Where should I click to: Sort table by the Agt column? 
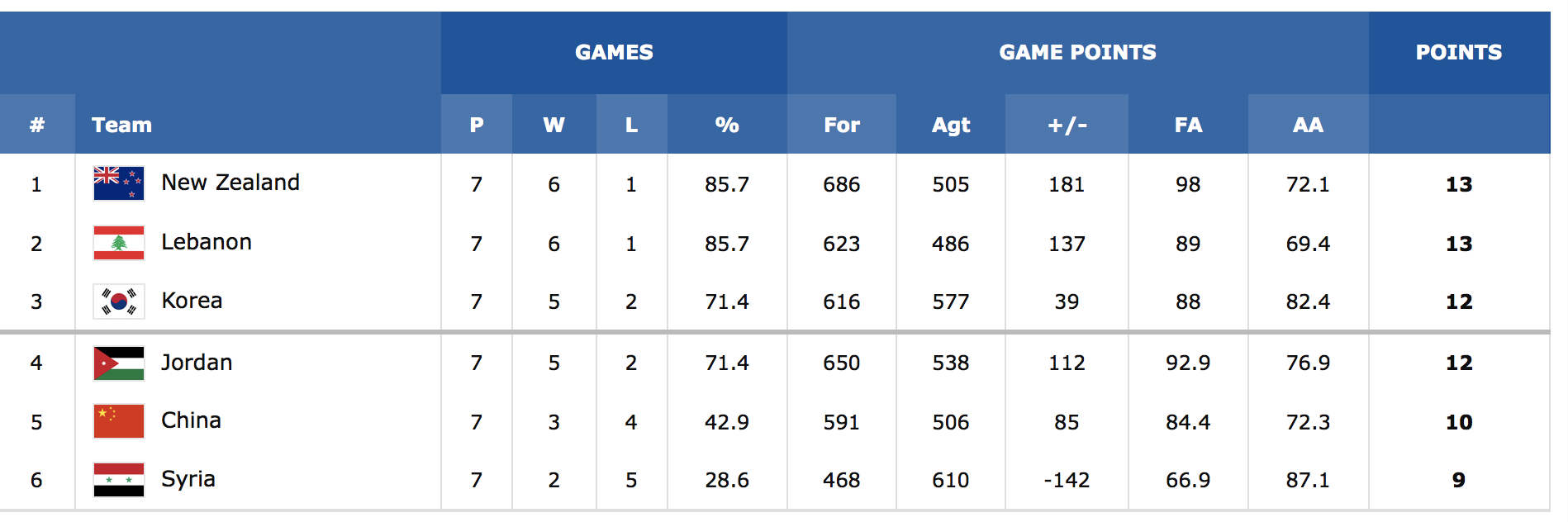coord(951,125)
